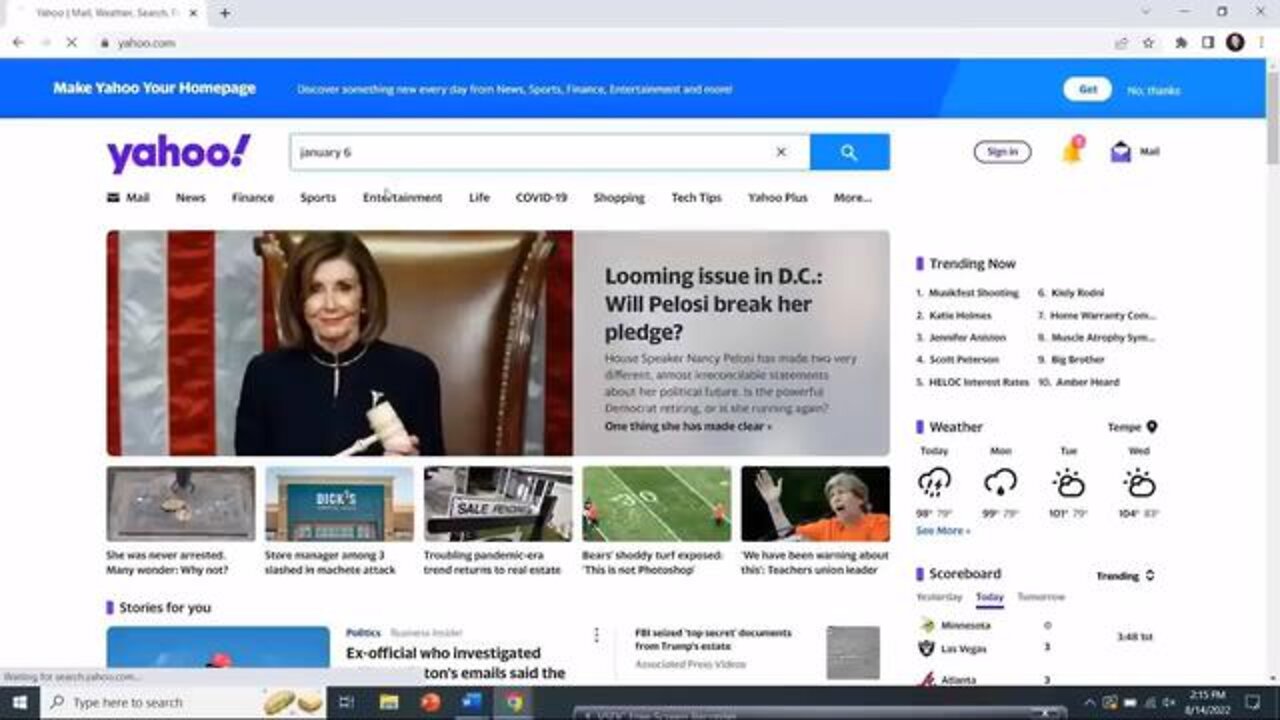Select Monday's rain weather icon
The width and height of the screenshot is (1280, 720).
[x=1000, y=483]
